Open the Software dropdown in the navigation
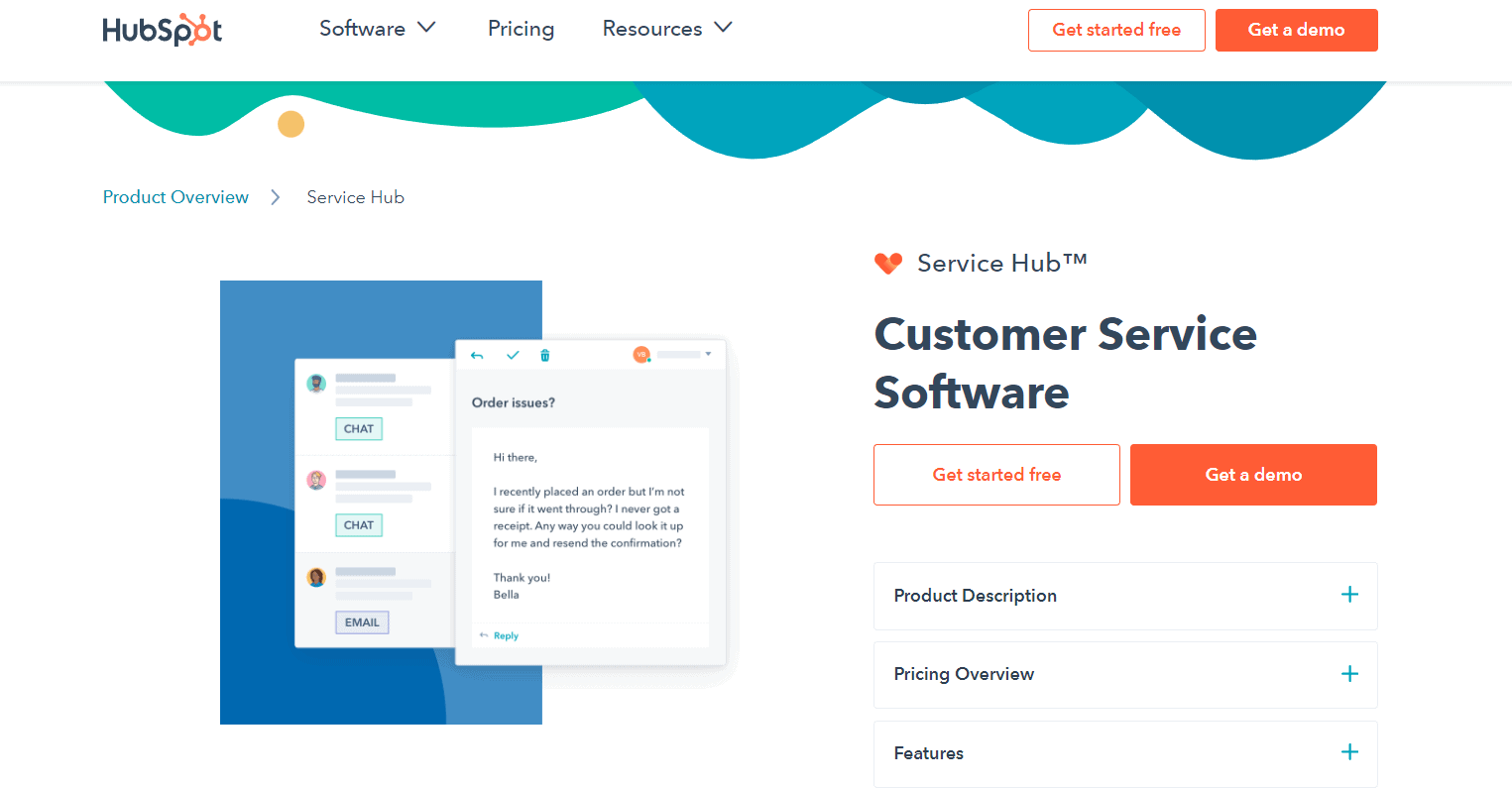This screenshot has width=1512, height=789. coord(378,29)
